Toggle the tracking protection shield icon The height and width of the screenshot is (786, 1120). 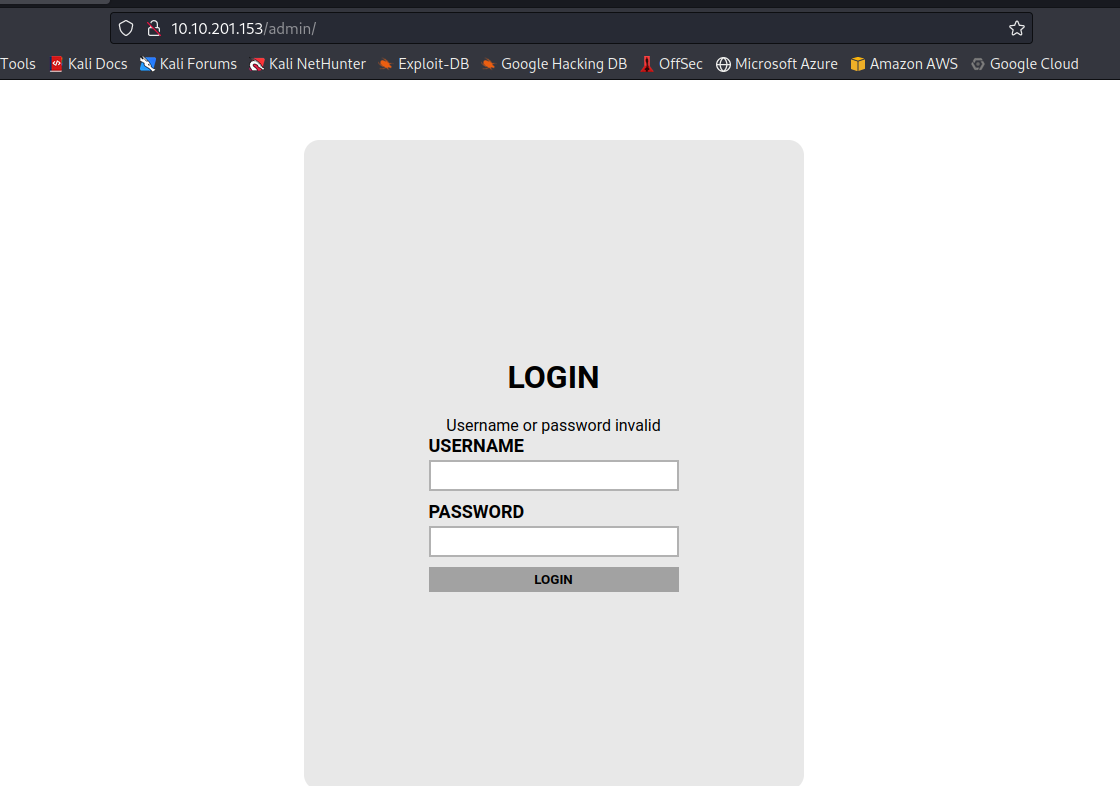126,28
